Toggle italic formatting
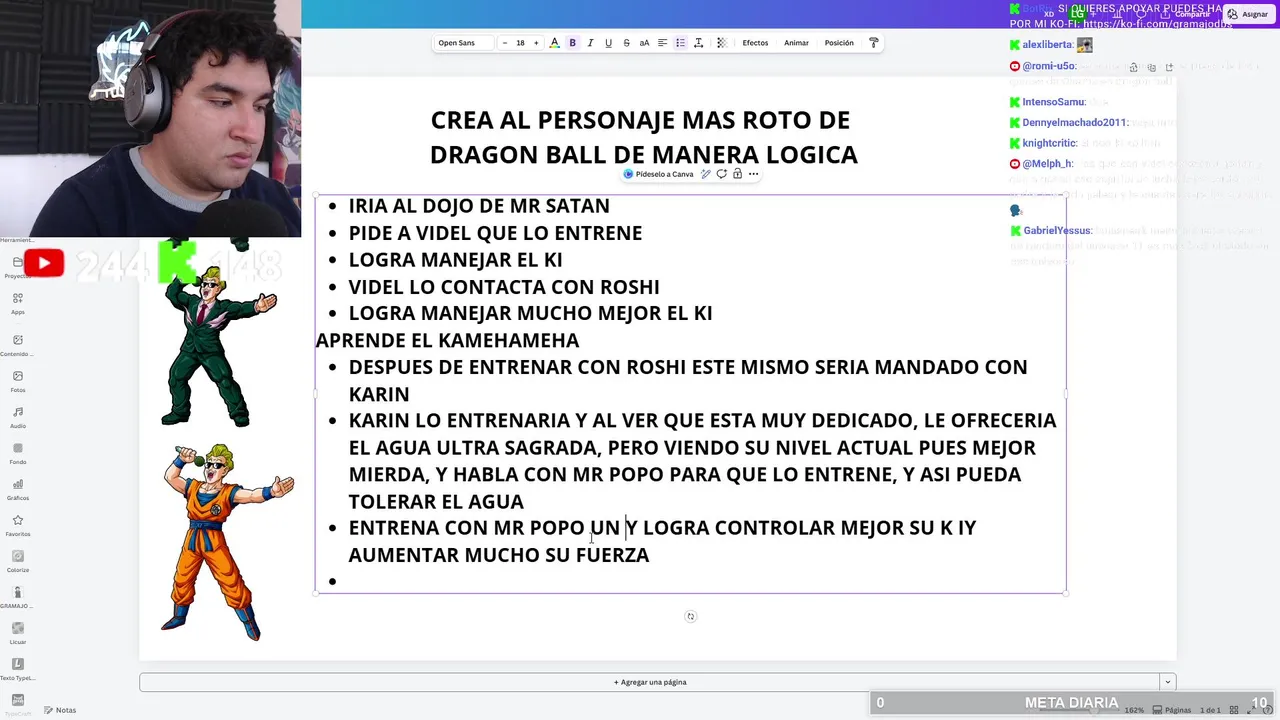This screenshot has height=720, width=1280. click(x=590, y=43)
